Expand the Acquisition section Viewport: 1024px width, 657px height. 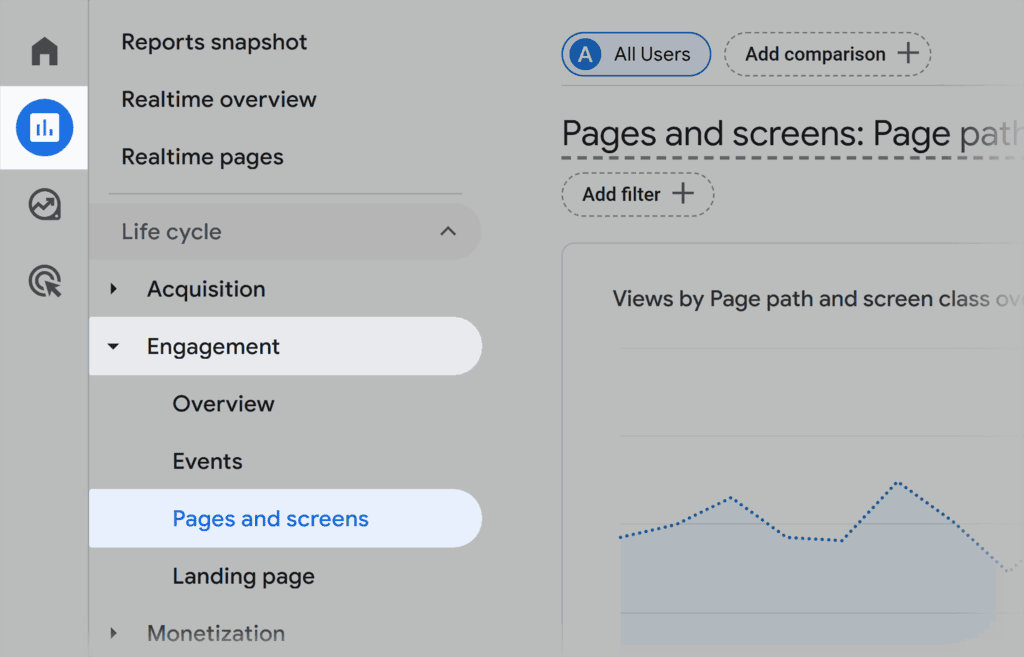click(x=113, y=289)
